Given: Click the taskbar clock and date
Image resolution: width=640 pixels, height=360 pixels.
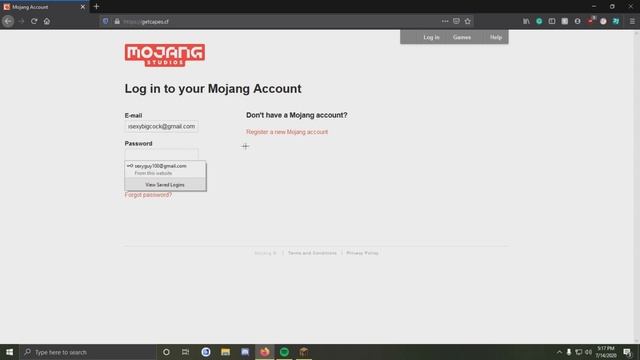Looking at the screenshot, I should 606,352.
